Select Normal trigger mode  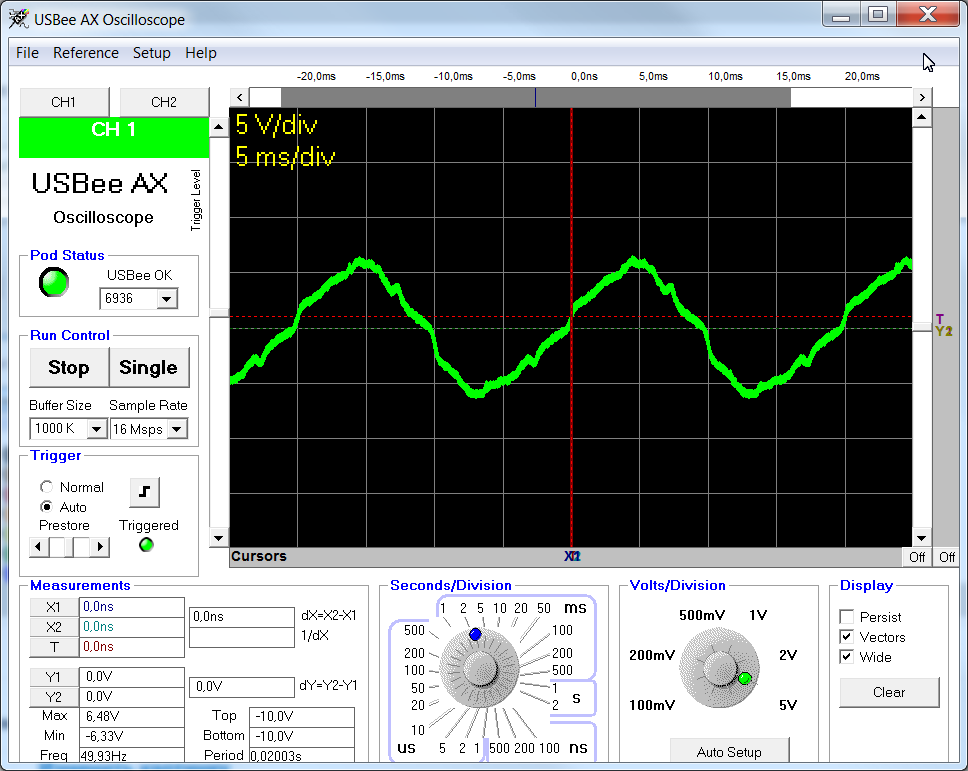[x=46, y=486]
